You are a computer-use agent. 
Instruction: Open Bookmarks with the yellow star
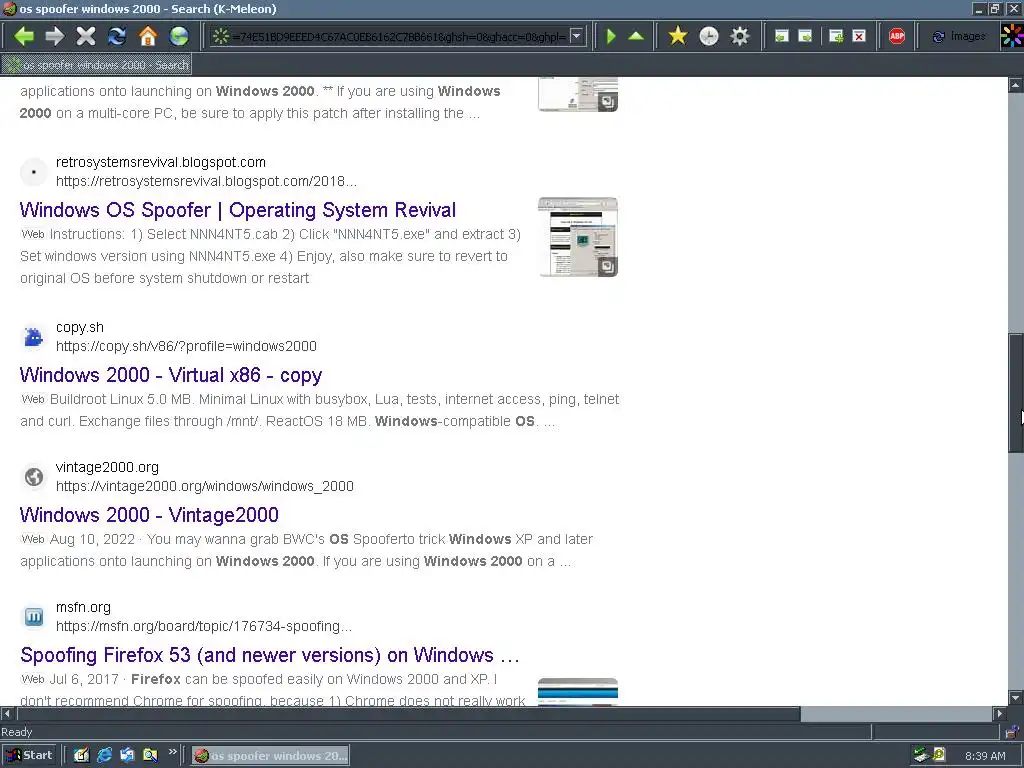pyautogui.click(x=678, y=36)
